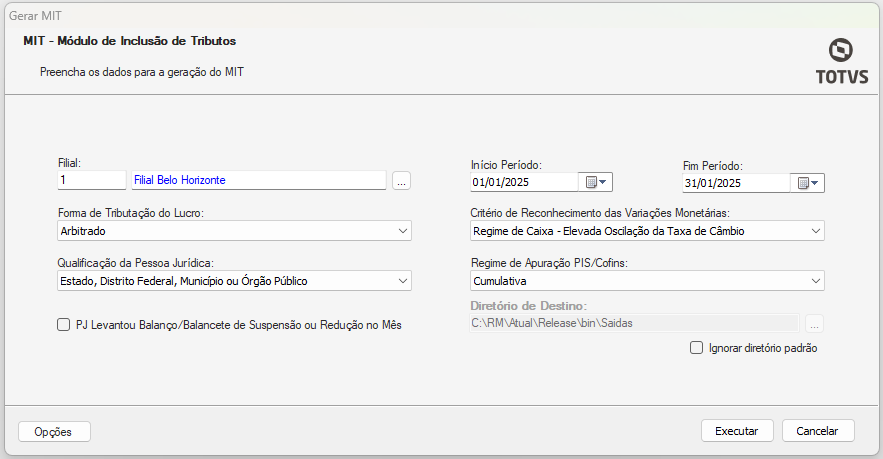
Task: Click the TOTVS logo
Action: [840, 62]
